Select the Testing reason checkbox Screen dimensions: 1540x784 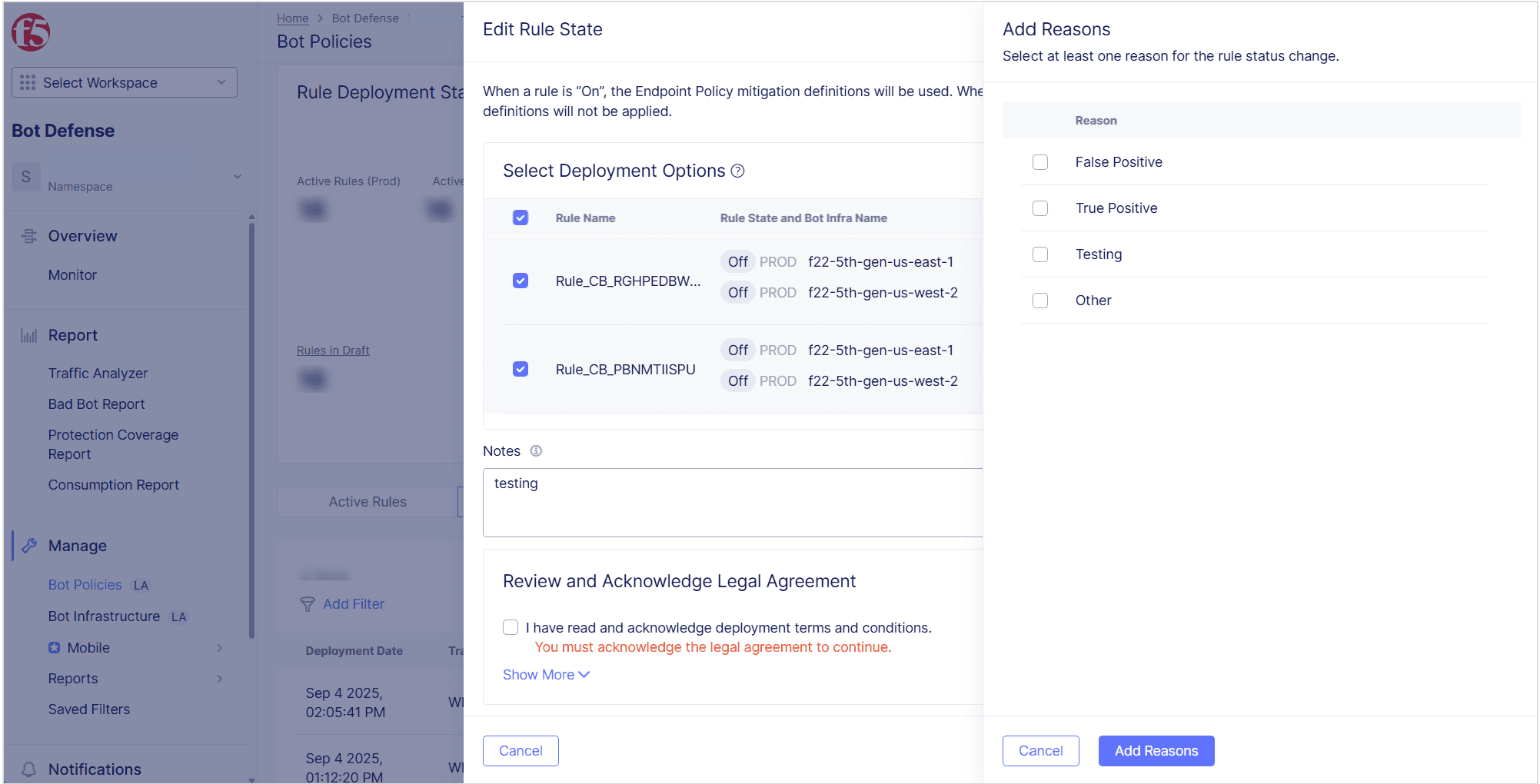tap(1039, 254)
